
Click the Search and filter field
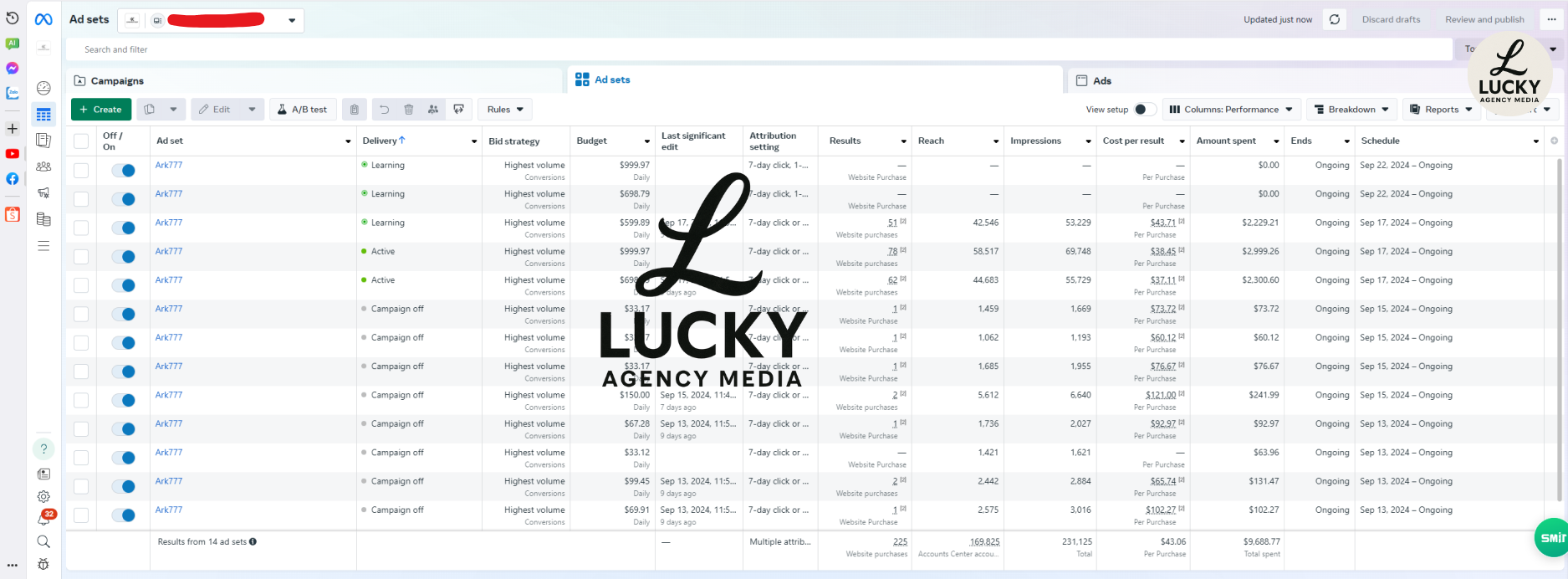(x=761, y=49)
